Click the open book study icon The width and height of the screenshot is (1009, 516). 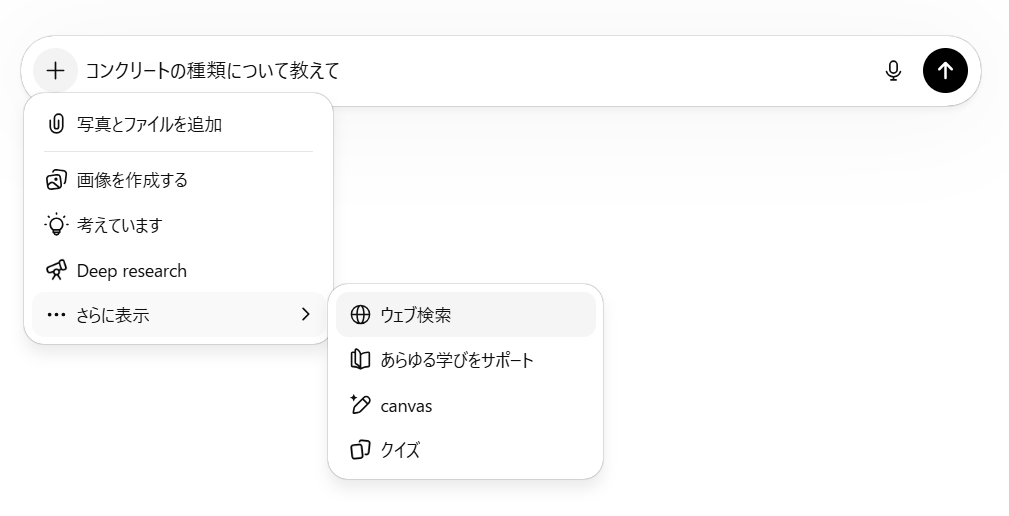click(360, 360)
